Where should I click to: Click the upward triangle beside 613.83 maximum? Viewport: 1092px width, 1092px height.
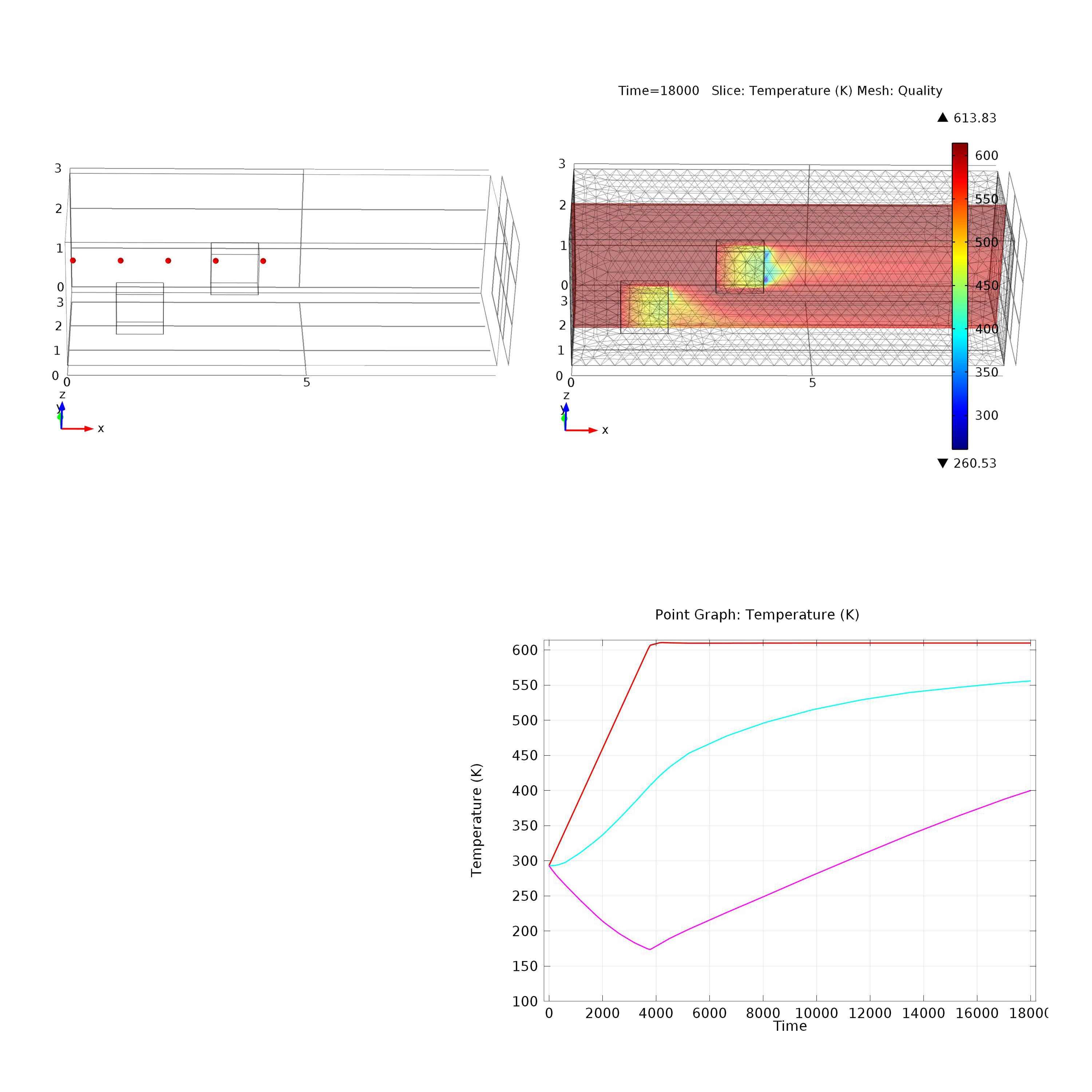[942, 118]
